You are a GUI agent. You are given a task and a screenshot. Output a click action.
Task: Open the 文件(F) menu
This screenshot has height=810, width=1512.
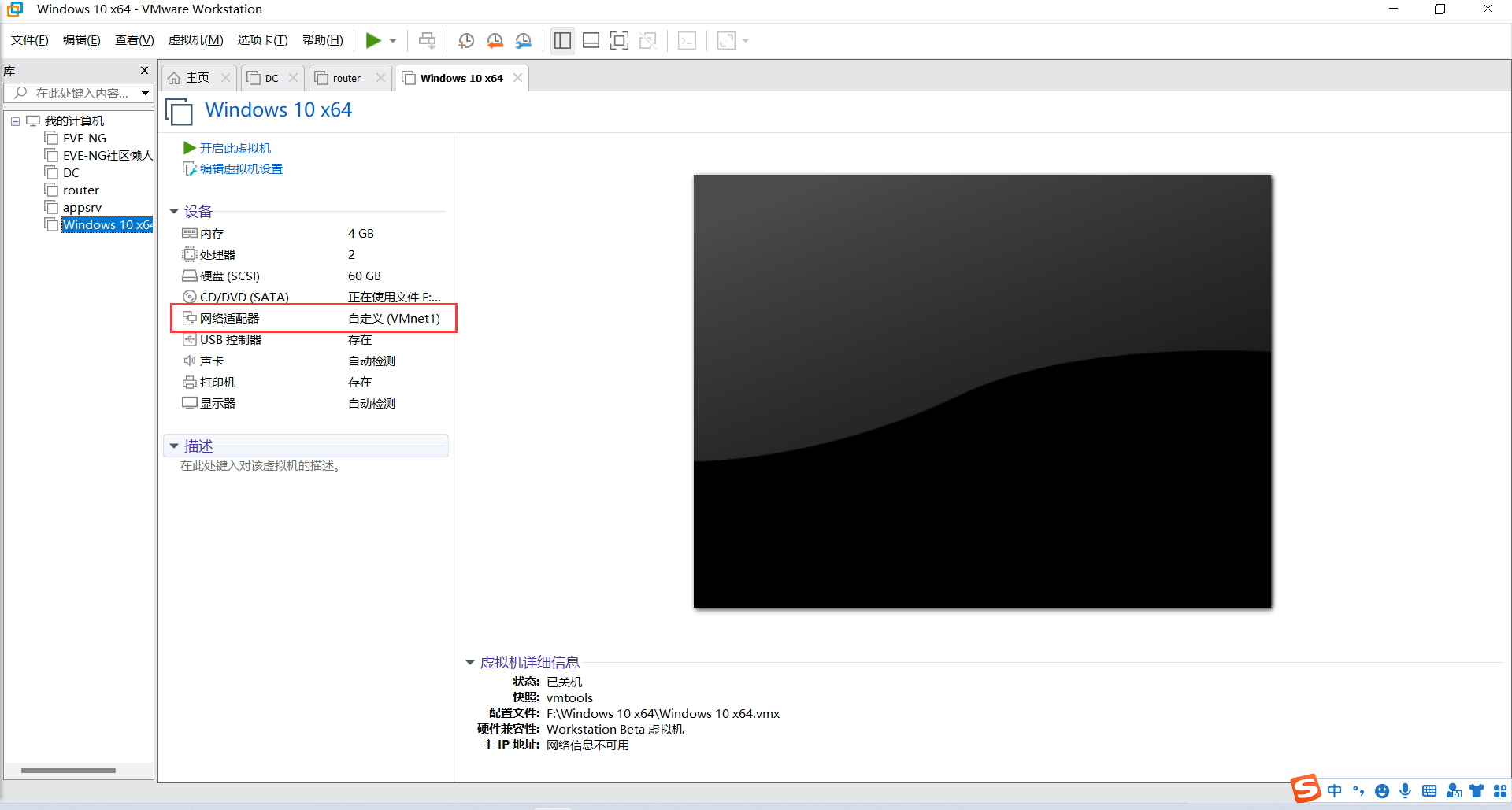click(x=30, y=40)
